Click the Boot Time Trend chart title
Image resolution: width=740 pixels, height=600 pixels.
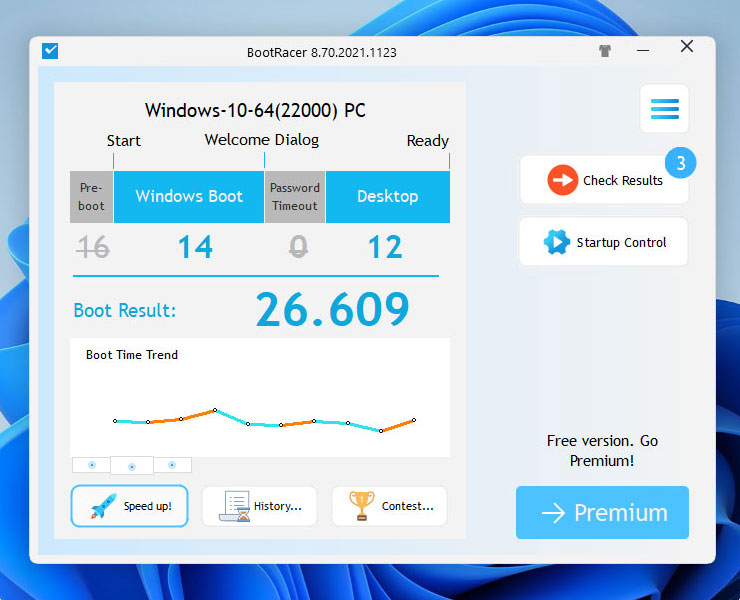(x=132, y=355)
